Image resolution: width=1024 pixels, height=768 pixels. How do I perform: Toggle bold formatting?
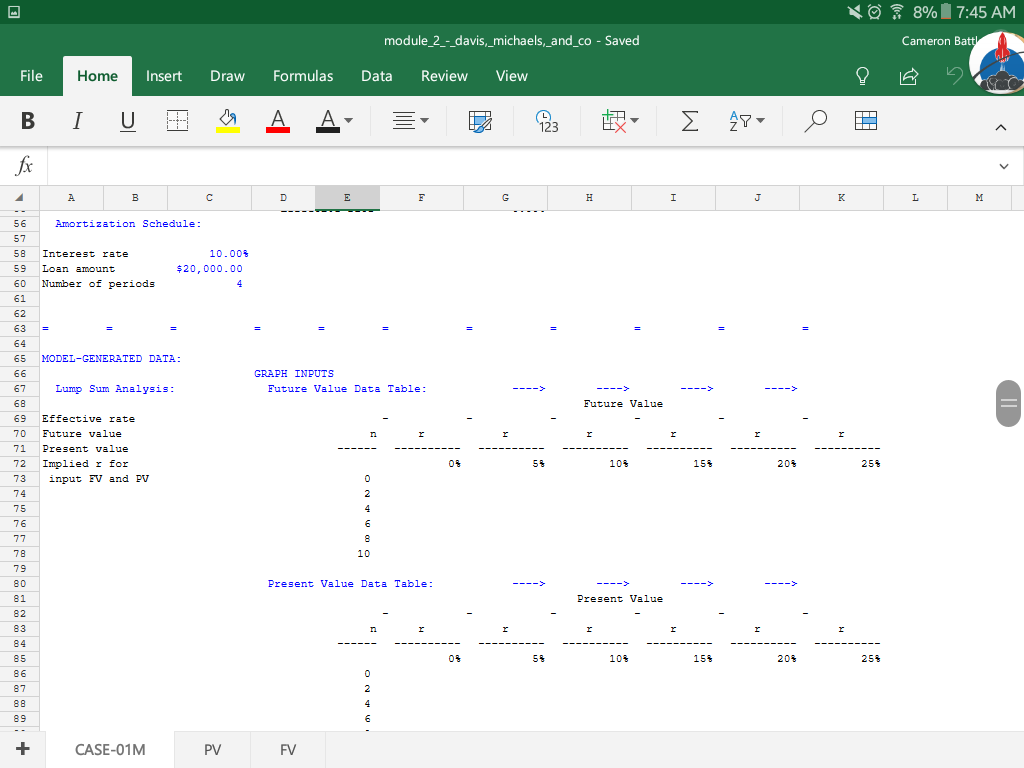click(x=27, y=121)
